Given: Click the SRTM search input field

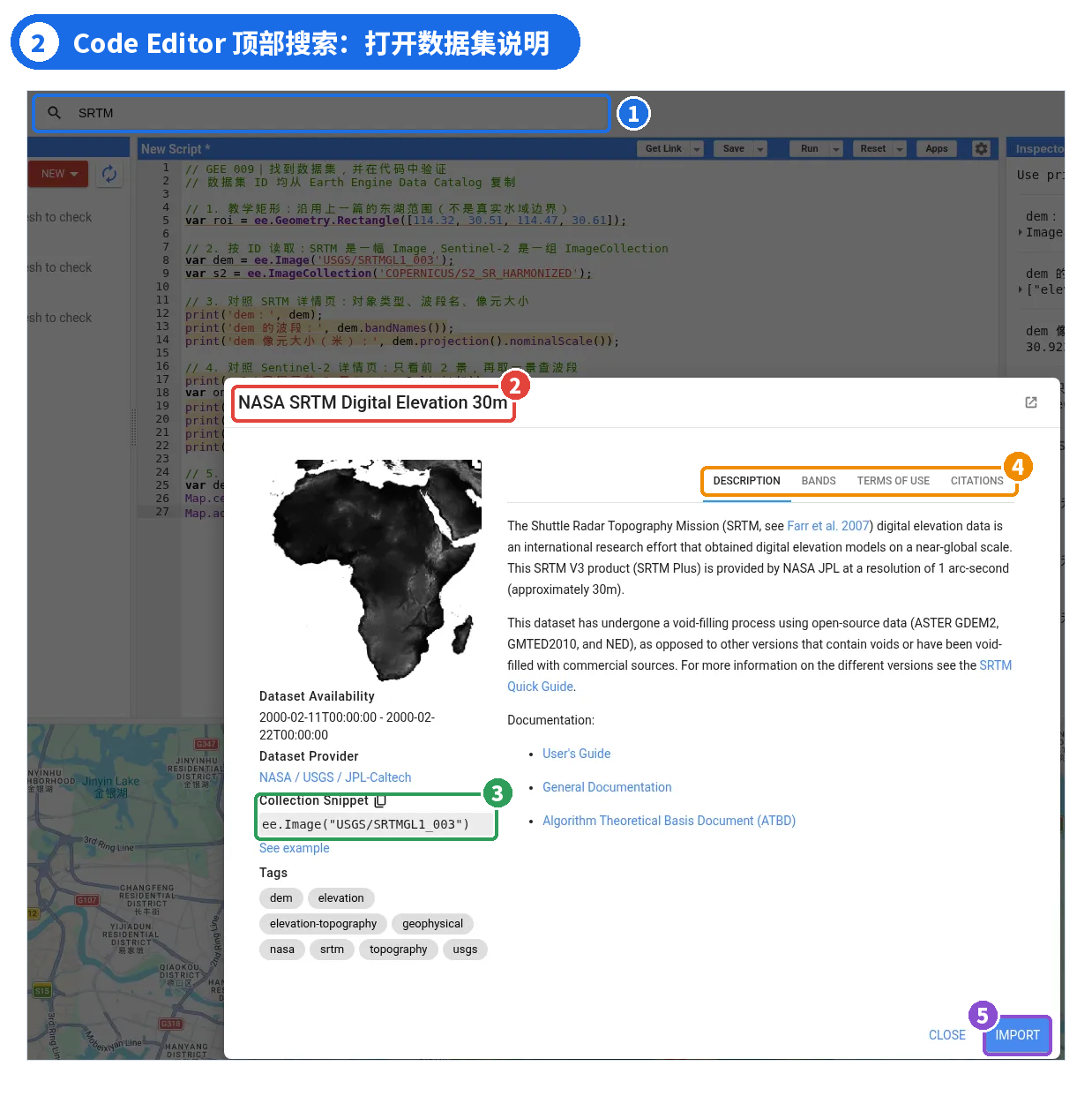Looking at the screenshot, I should click(x=321, y=113).
